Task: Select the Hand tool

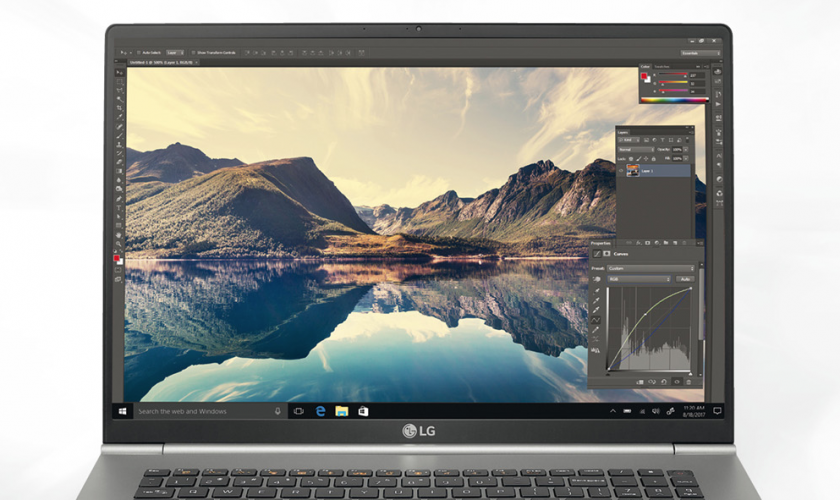Action: click(x=119, y=235)
